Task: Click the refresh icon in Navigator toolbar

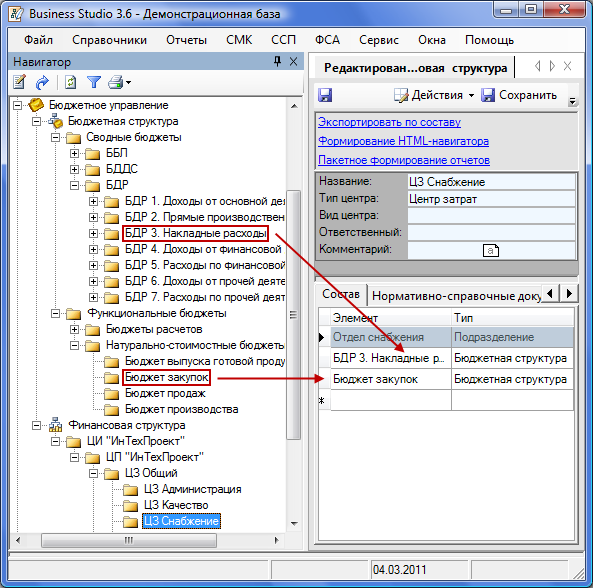Action: click(70, 82)
